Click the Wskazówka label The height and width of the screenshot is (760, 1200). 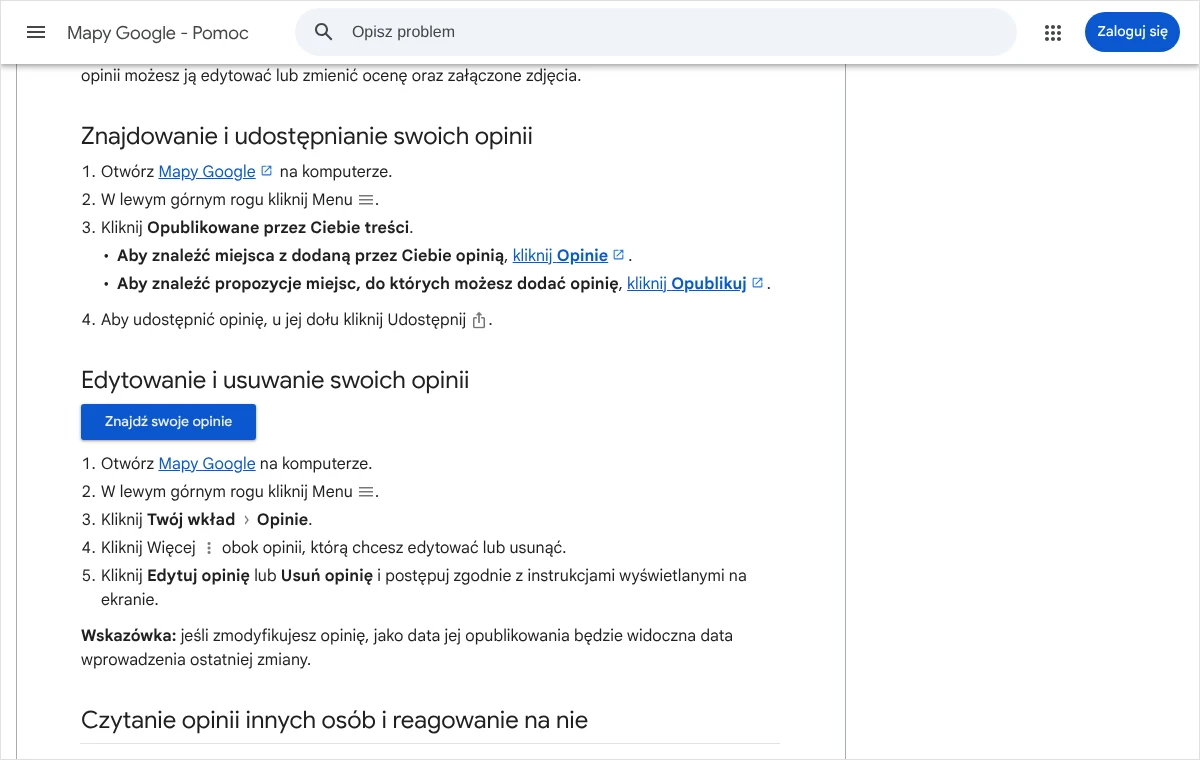coord(129,635)
